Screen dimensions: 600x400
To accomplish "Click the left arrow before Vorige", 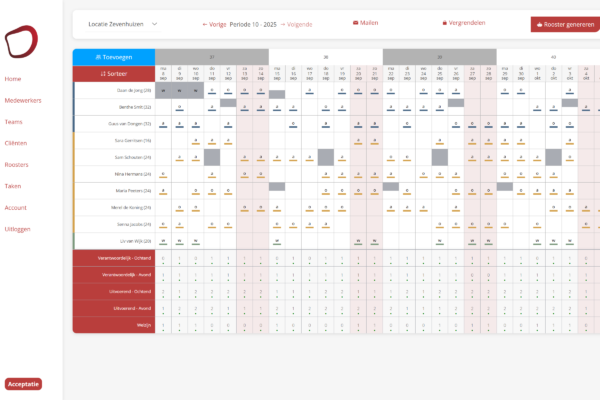I will [x=205, y=24].
